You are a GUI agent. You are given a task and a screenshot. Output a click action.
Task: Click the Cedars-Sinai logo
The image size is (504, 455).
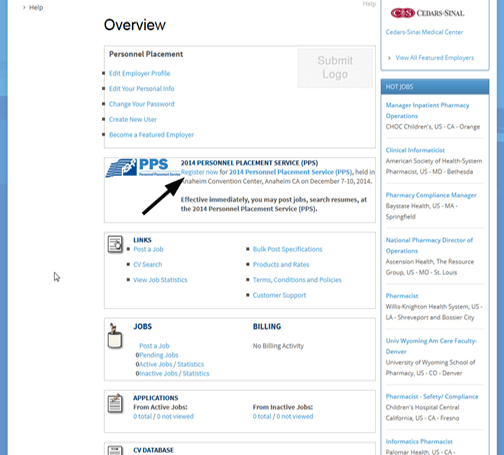click(427, 13)
